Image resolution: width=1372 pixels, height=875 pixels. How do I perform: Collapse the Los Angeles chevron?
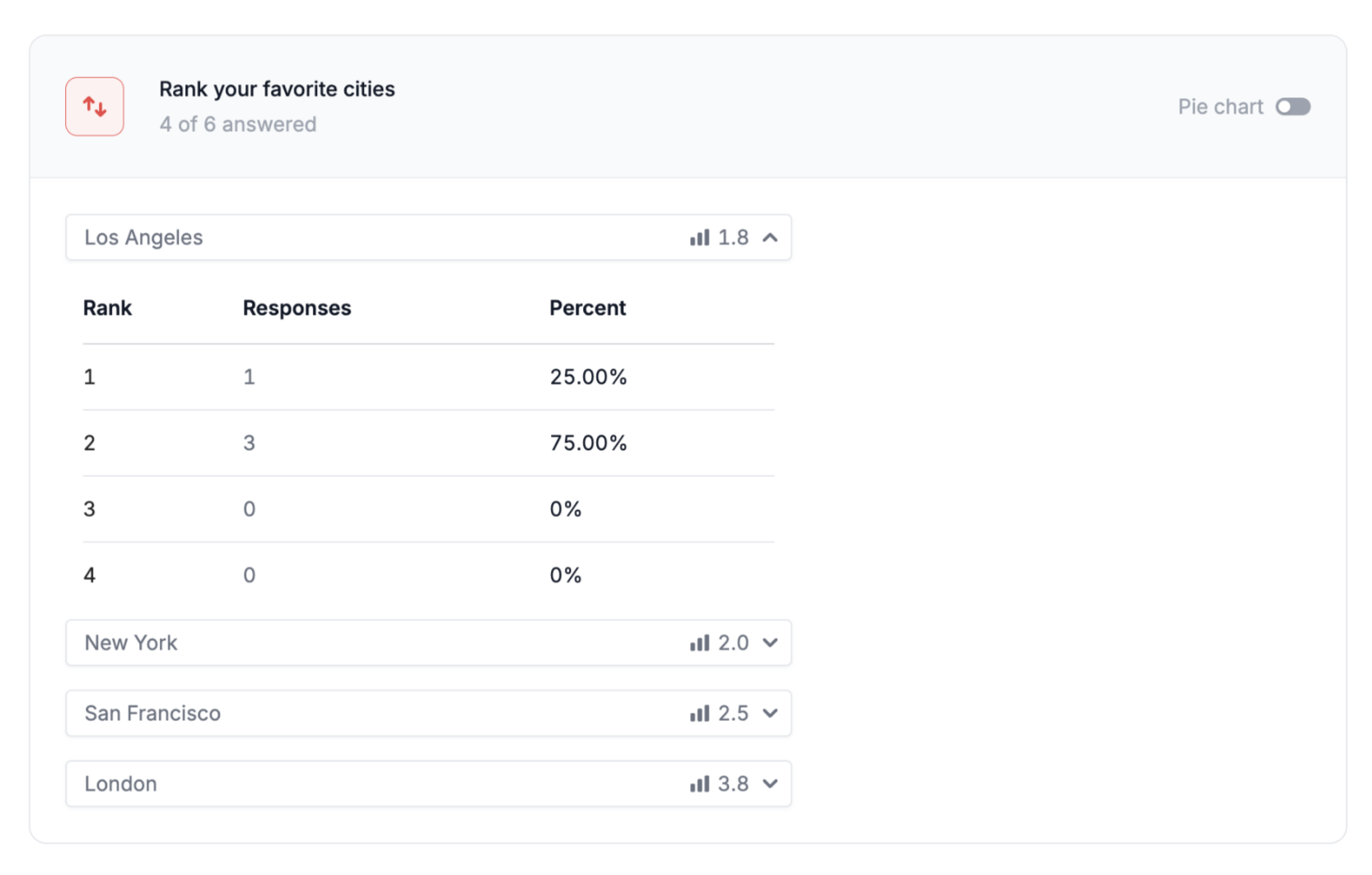coord(770,238)
